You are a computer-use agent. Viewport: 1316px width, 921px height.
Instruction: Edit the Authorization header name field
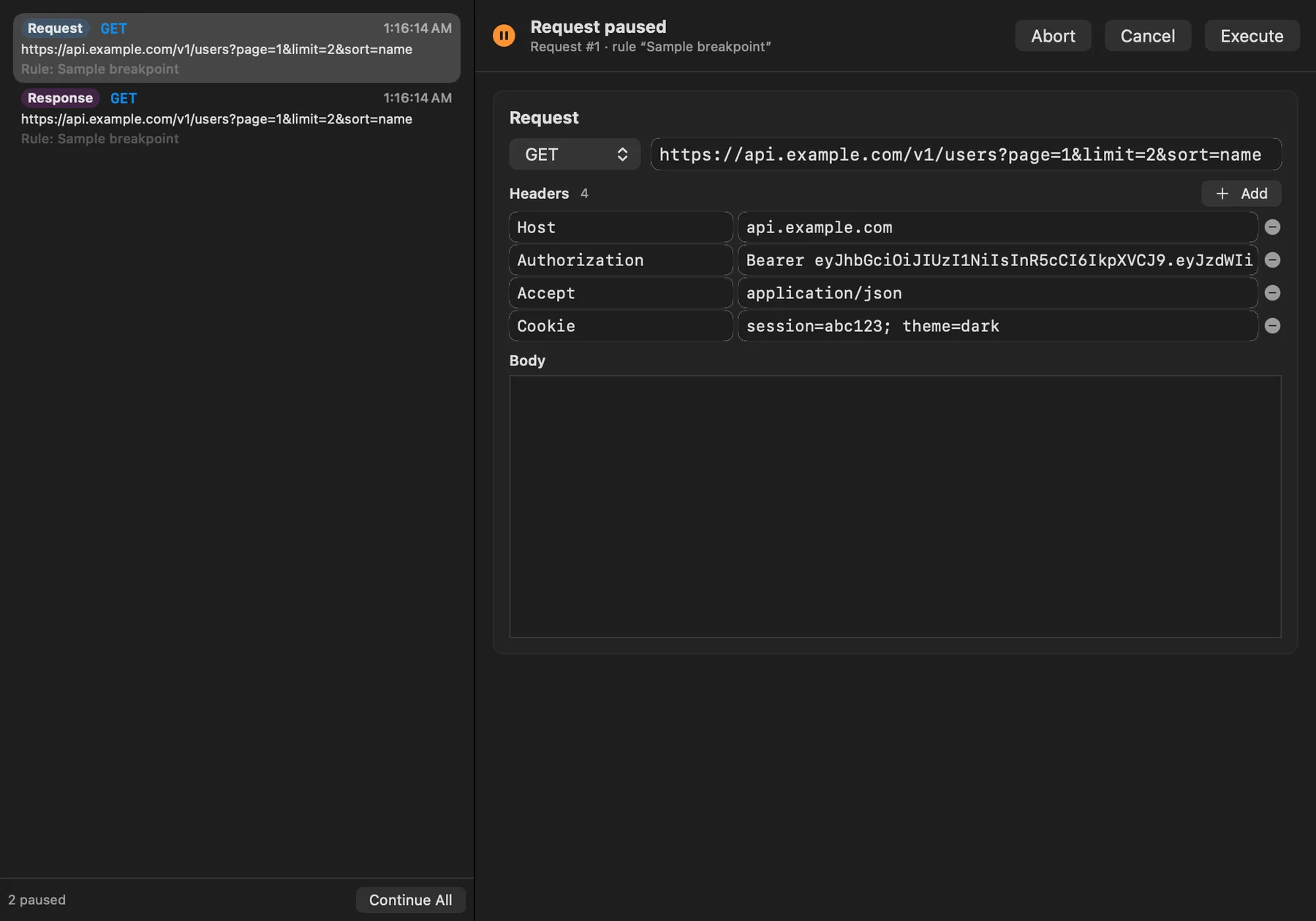point(621,260)
